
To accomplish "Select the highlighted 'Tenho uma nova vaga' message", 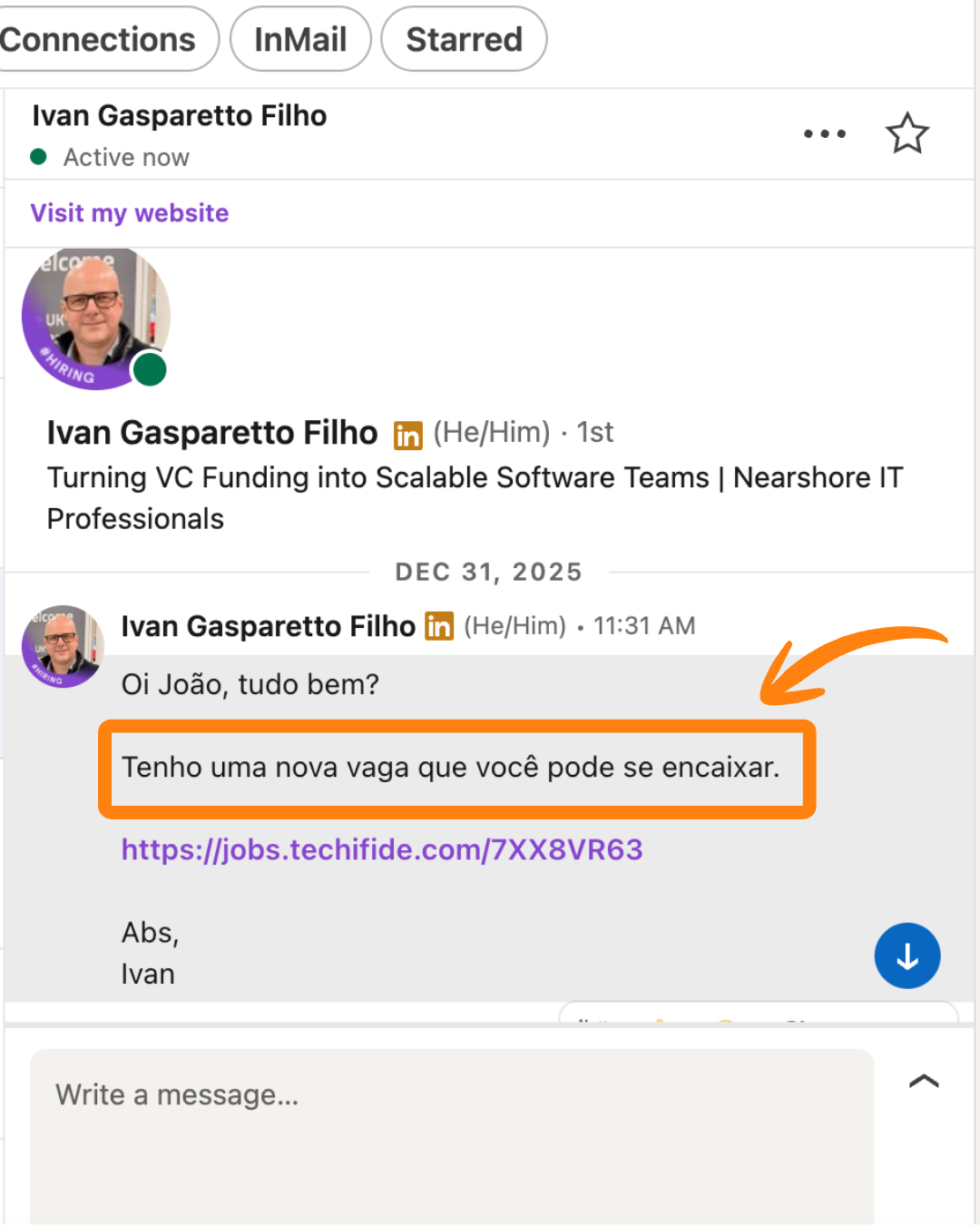I will [x=451, y=768].
